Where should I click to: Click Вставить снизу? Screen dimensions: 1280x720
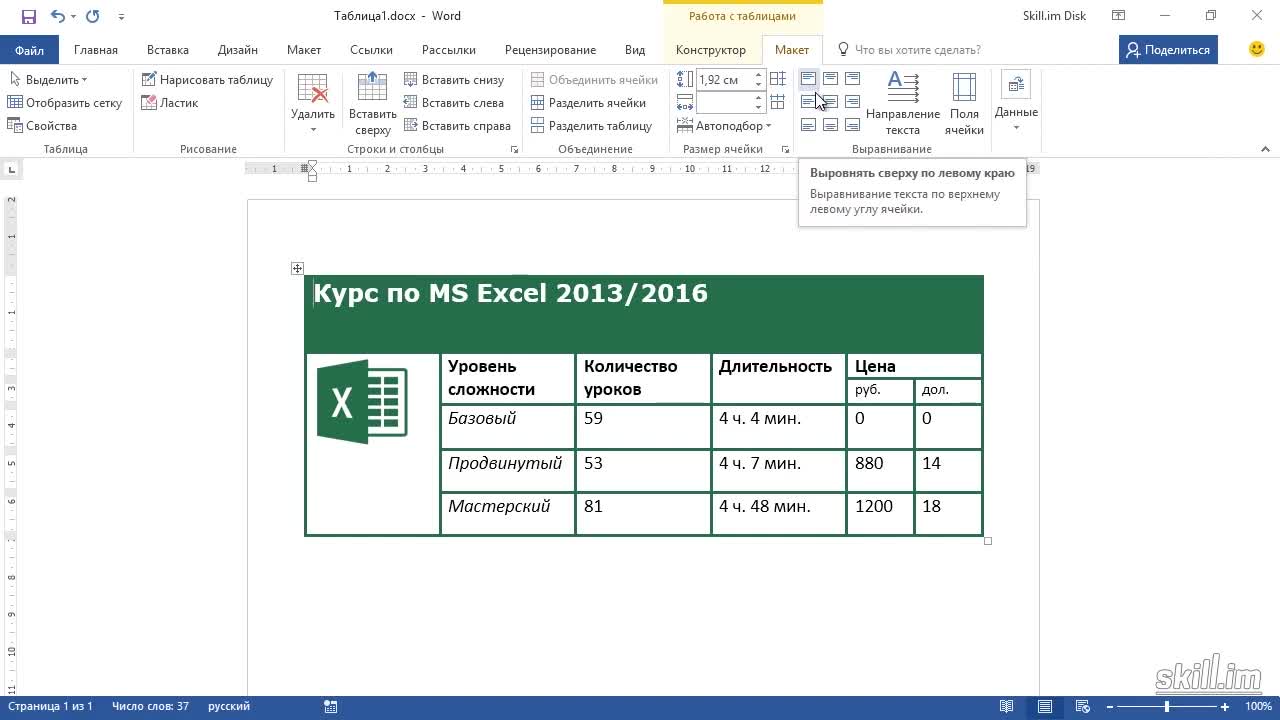point(454,80)
